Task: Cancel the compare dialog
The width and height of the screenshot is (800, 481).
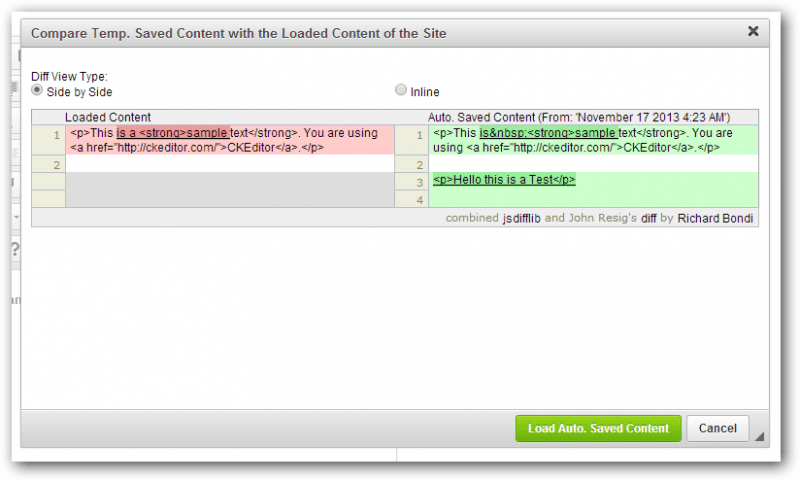Action: [717, 428]
